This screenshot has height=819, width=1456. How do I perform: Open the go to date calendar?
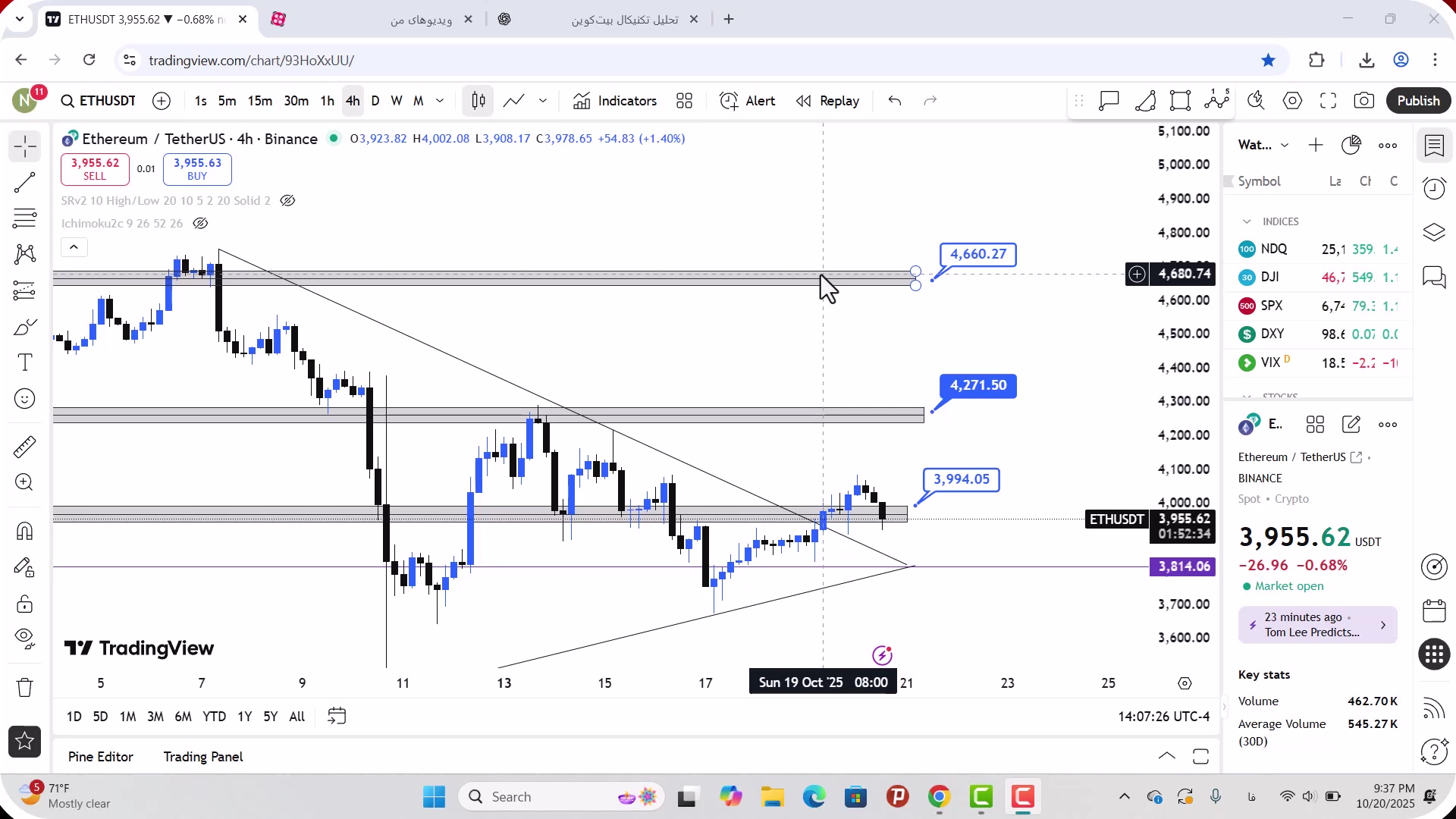pos(337,717)
